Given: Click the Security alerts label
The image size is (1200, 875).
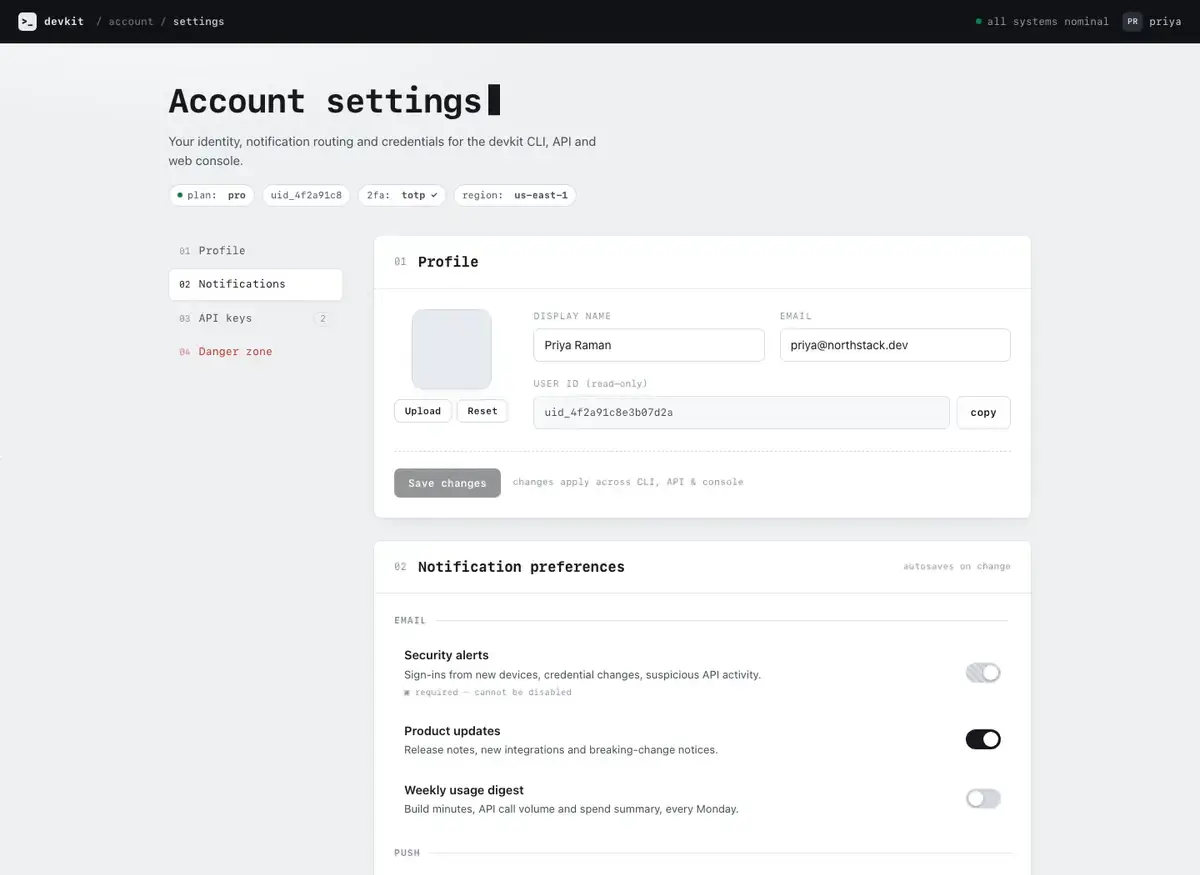Looking at the screenshot, I should coord(446,655).
